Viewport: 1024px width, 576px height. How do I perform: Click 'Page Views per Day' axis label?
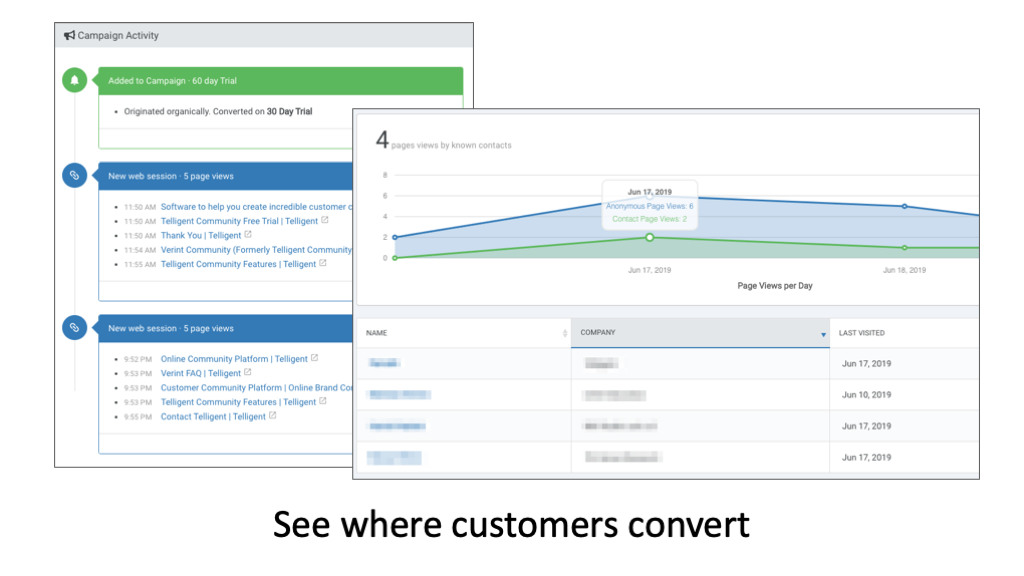[x=775, y=285]
